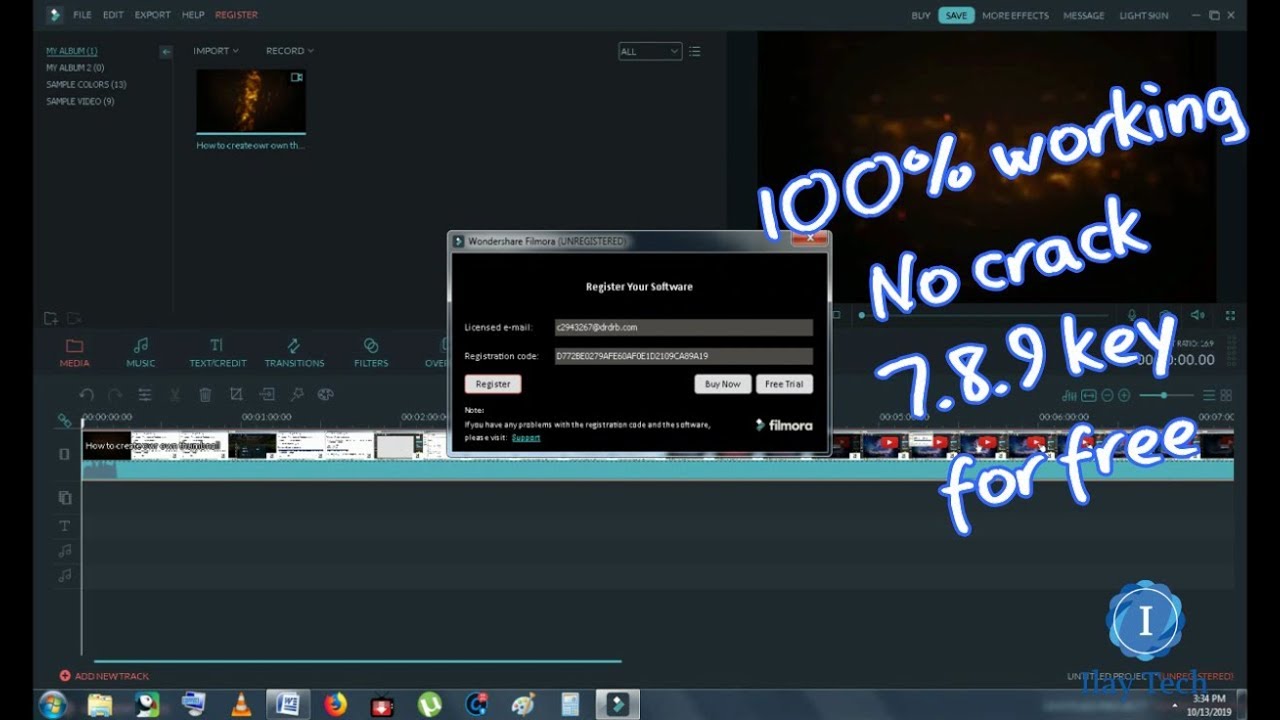1280x720 pixels.
Task: Click the timeline Export-to-frame icon
Action: pos(267,395)
